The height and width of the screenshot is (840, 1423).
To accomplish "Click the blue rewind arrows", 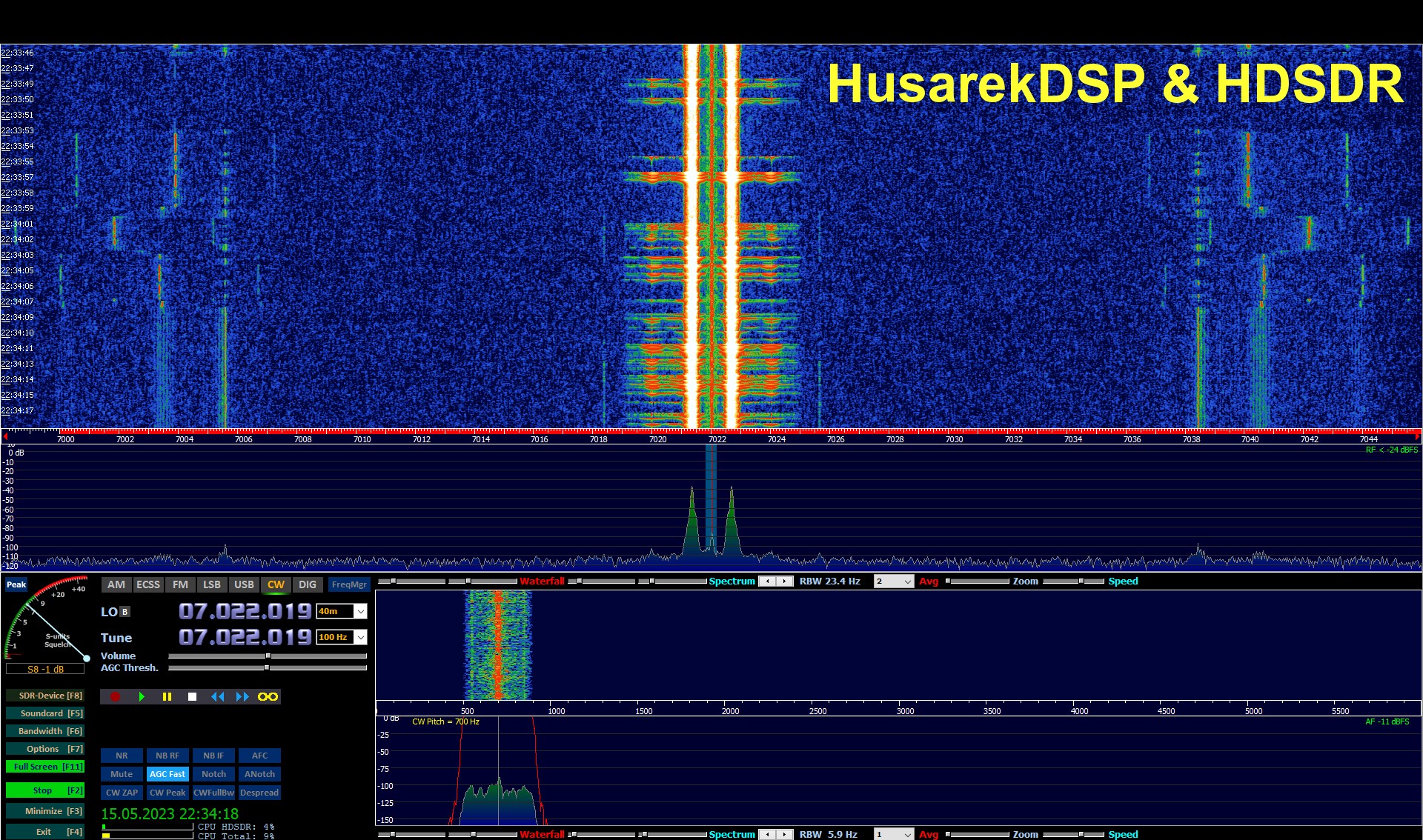I will [x=217, y=696].
